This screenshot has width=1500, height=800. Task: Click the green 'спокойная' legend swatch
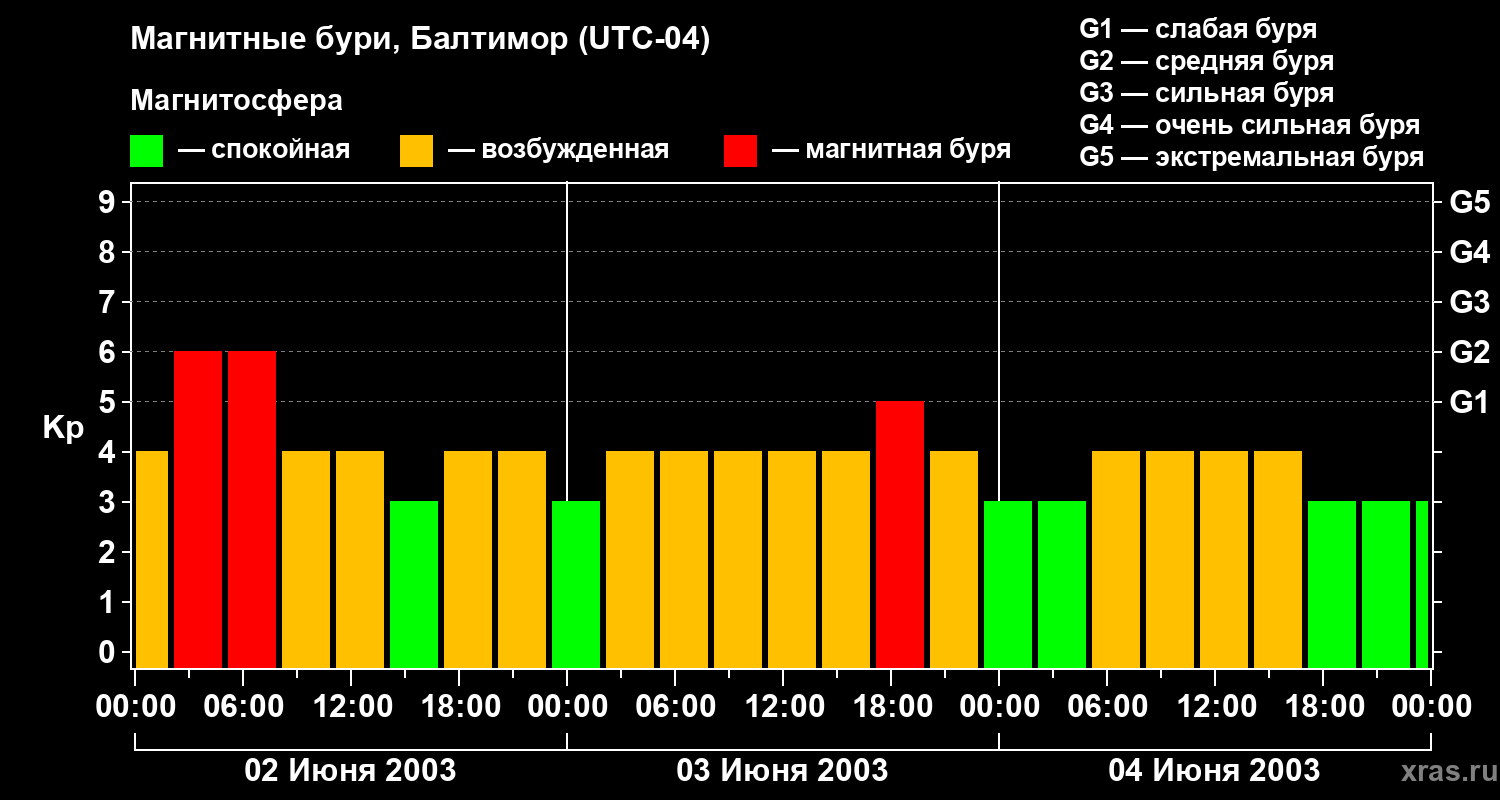pyautogui.click(x=146, y=151)
